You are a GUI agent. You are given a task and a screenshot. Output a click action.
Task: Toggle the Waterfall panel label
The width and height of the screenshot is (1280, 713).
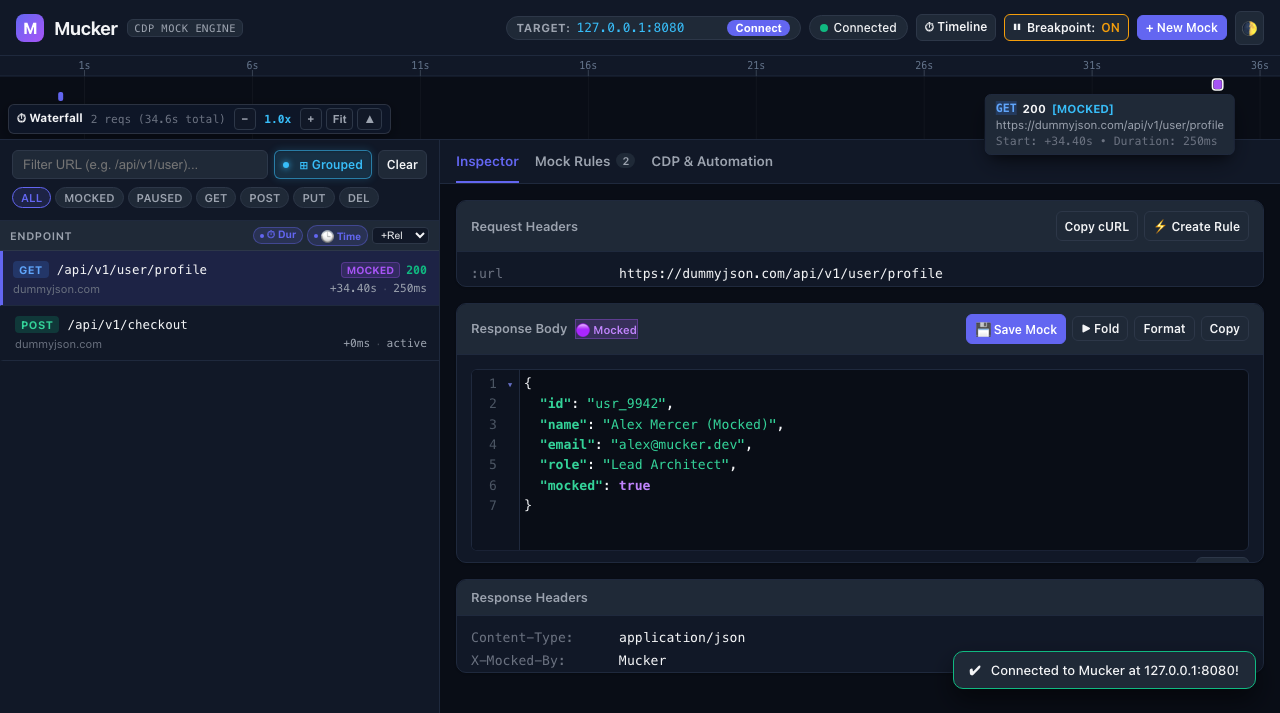[49, 118]
